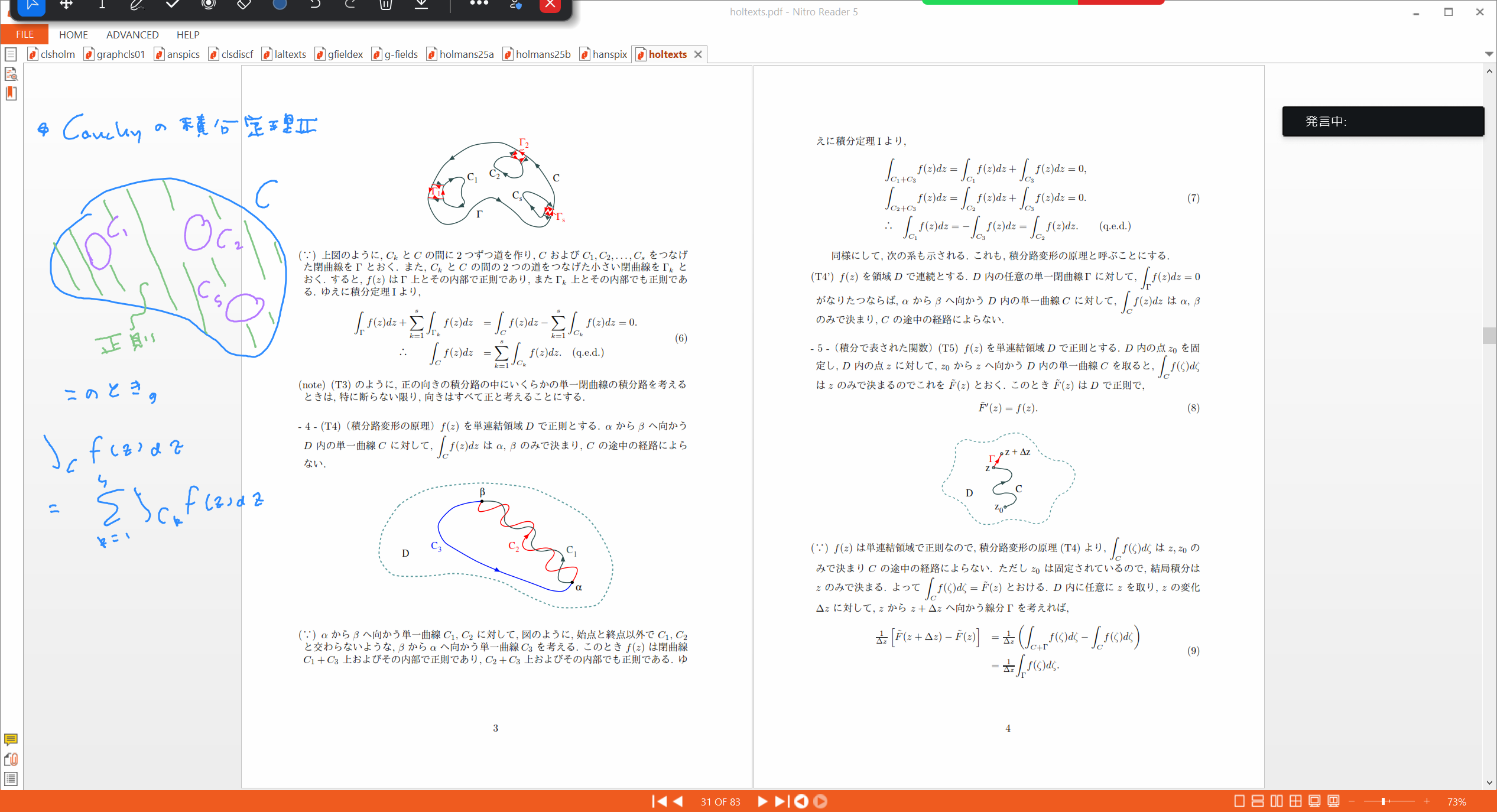Screen dimensions: 1497x812
Task: Open the Comments pane icon at bottom left
Action: pos(11,739)
